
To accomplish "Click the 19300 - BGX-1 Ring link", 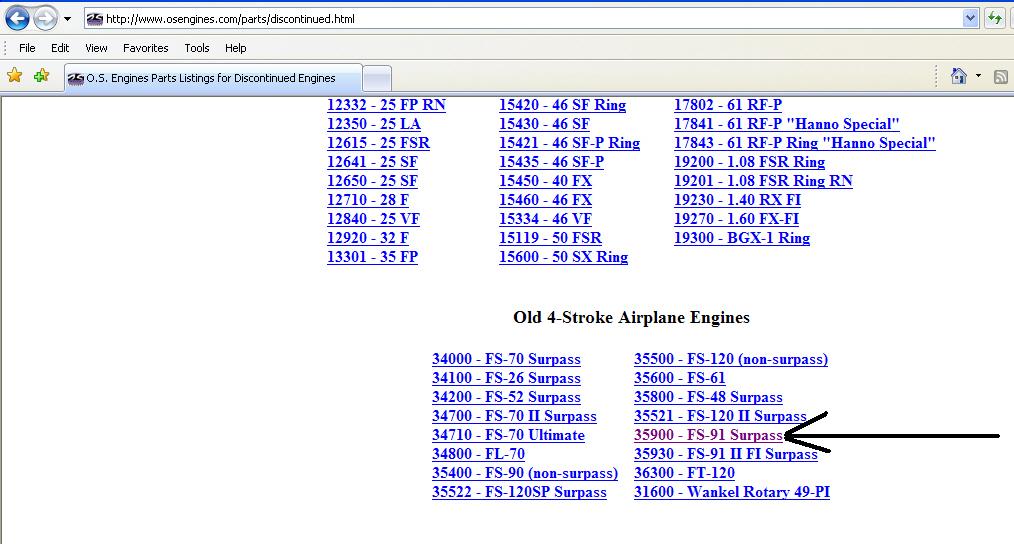I will (x=741, y=238).
